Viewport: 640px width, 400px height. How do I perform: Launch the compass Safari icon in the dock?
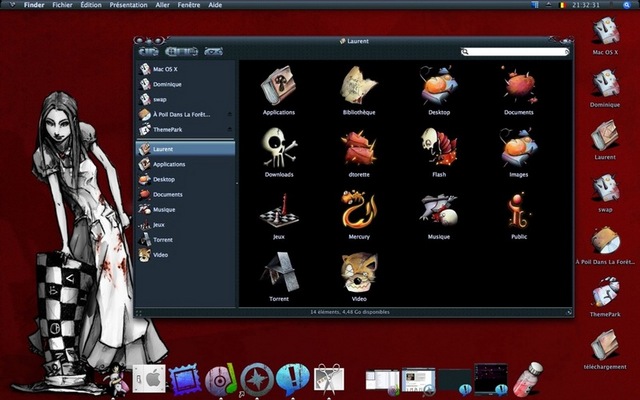coord(256,380)
